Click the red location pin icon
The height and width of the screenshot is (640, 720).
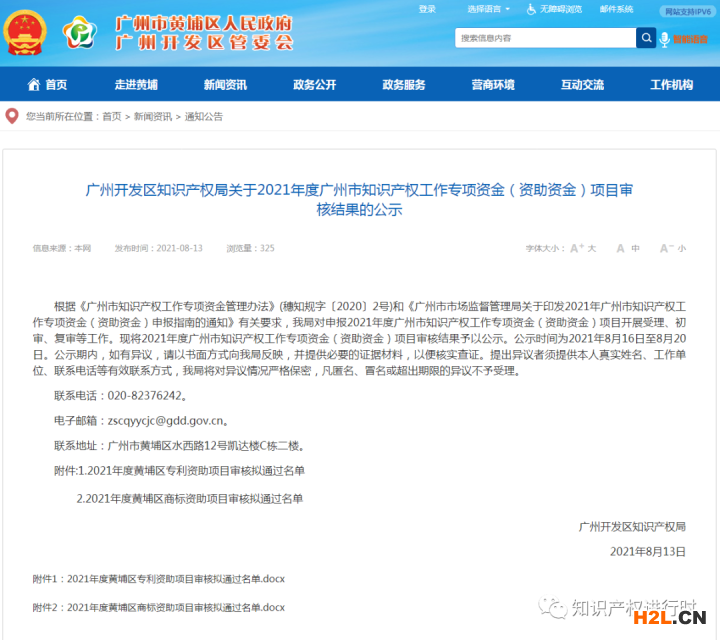[x=12, y=116]
